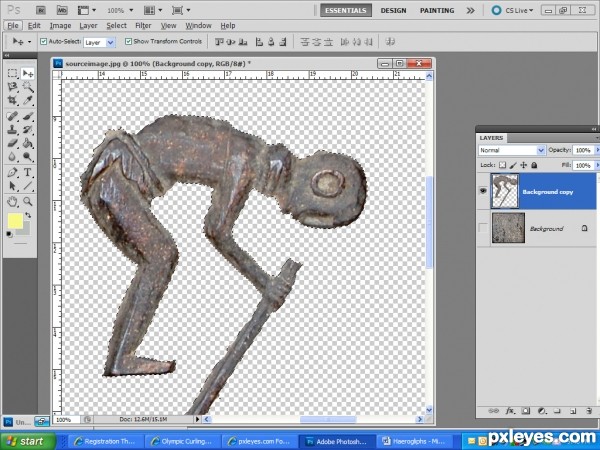This screenshot has height=450, width=600.
Task: Select the Crop tool
Action: click(13, 100)
